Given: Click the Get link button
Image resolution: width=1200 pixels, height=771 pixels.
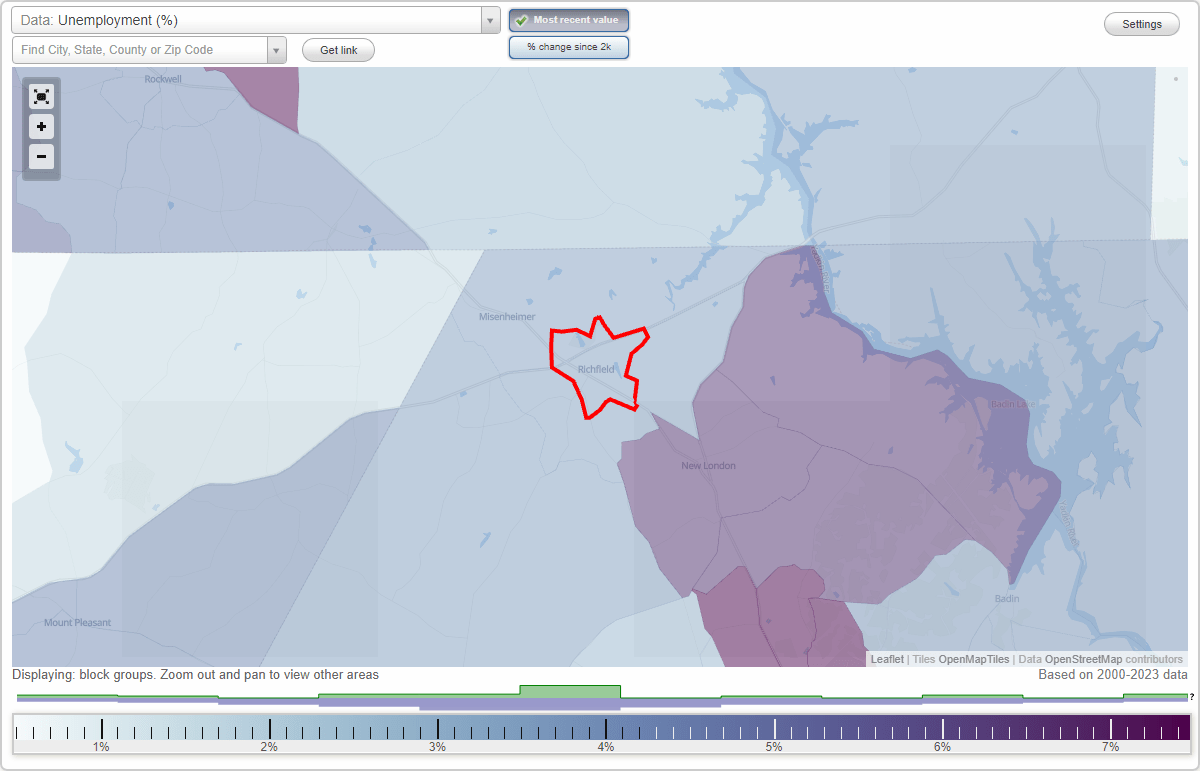Looking at the screenshot, I should 338,49.
